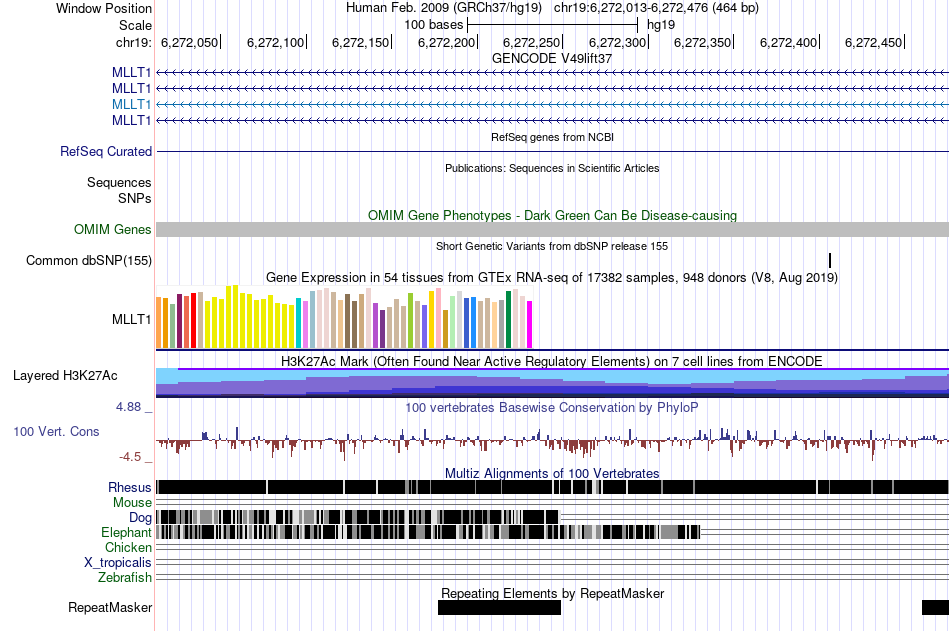This screenshot has width=950, height=631.
Task: Click the Human Feb. 2009 GRCh37/hg19 position title
Action: [552, 8]
